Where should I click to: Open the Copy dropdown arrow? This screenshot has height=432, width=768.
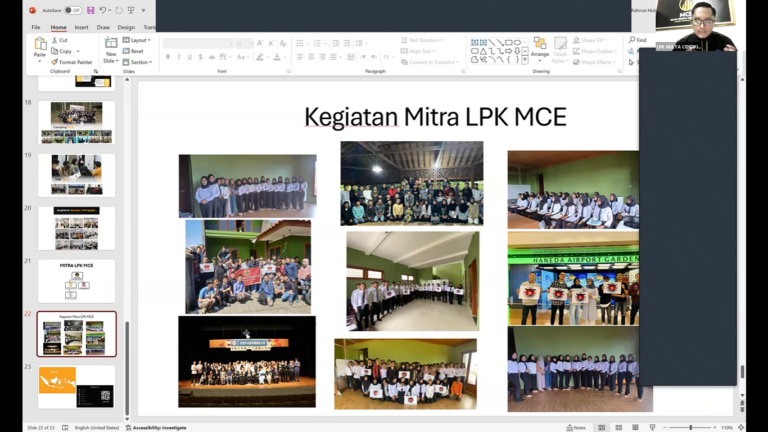(78, 51)
